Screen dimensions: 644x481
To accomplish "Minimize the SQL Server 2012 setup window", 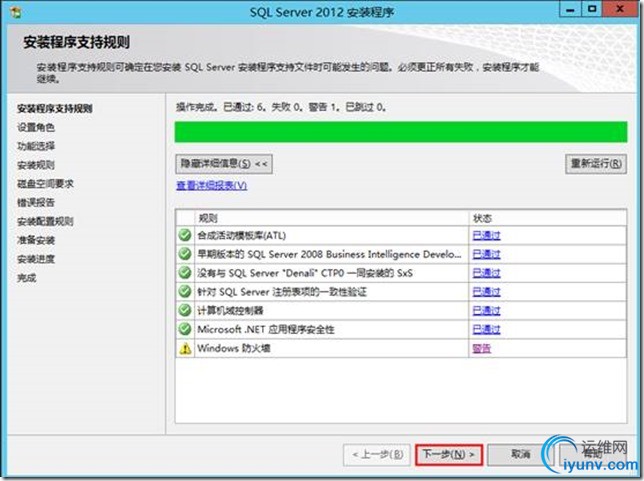I will (570, 9).
